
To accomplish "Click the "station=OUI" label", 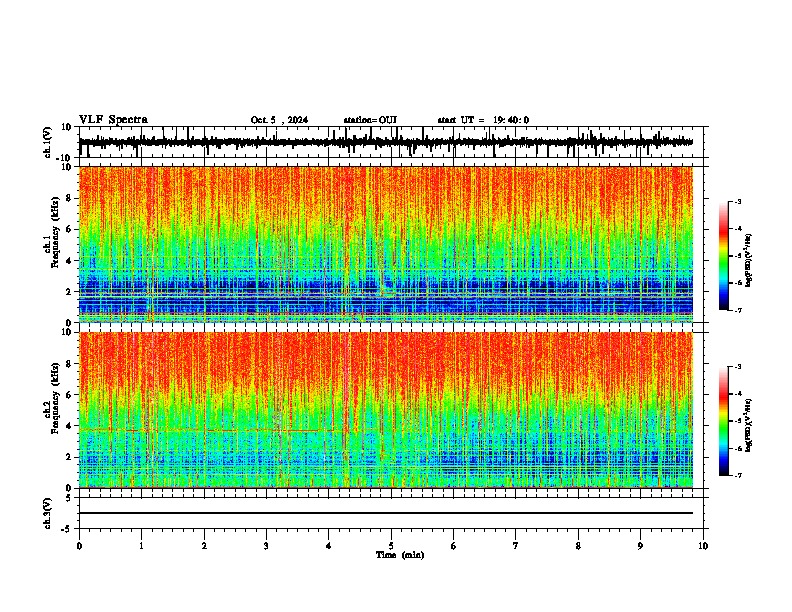I will tap(370, 120).
